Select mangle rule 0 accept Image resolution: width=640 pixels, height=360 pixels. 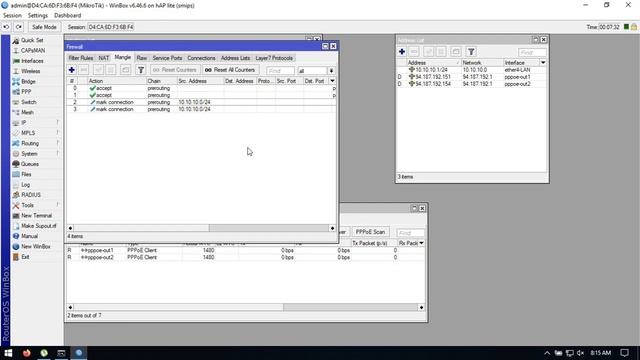tap(201, 88)
